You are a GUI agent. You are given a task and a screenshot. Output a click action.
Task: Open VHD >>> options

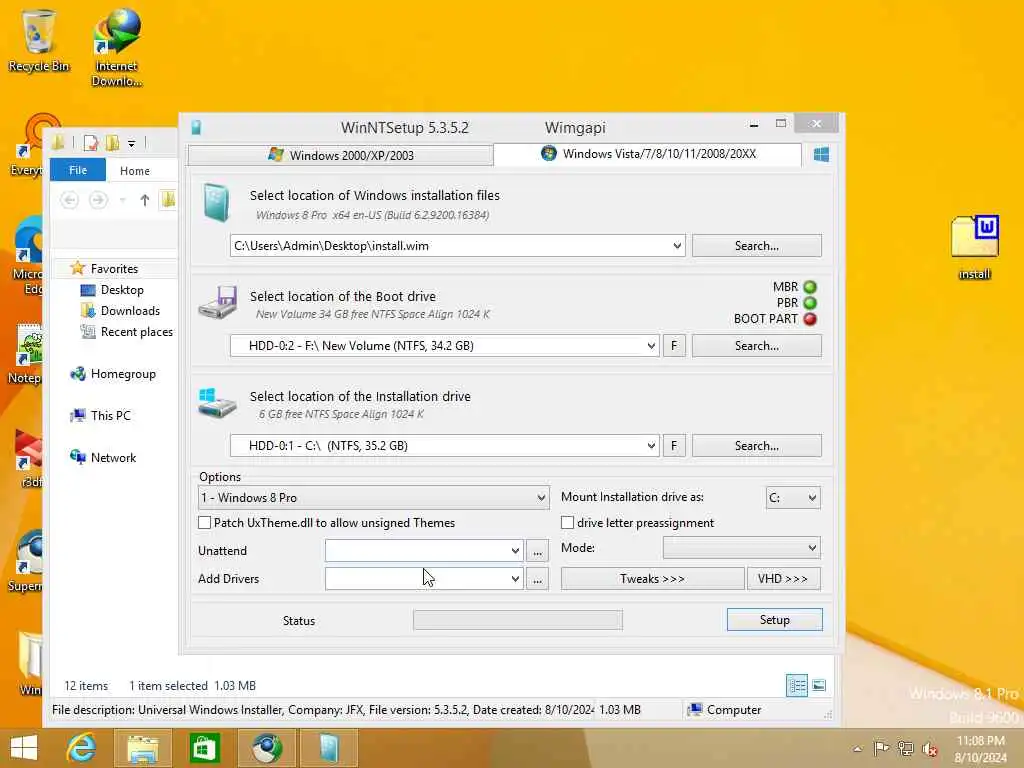pos(783,579)
